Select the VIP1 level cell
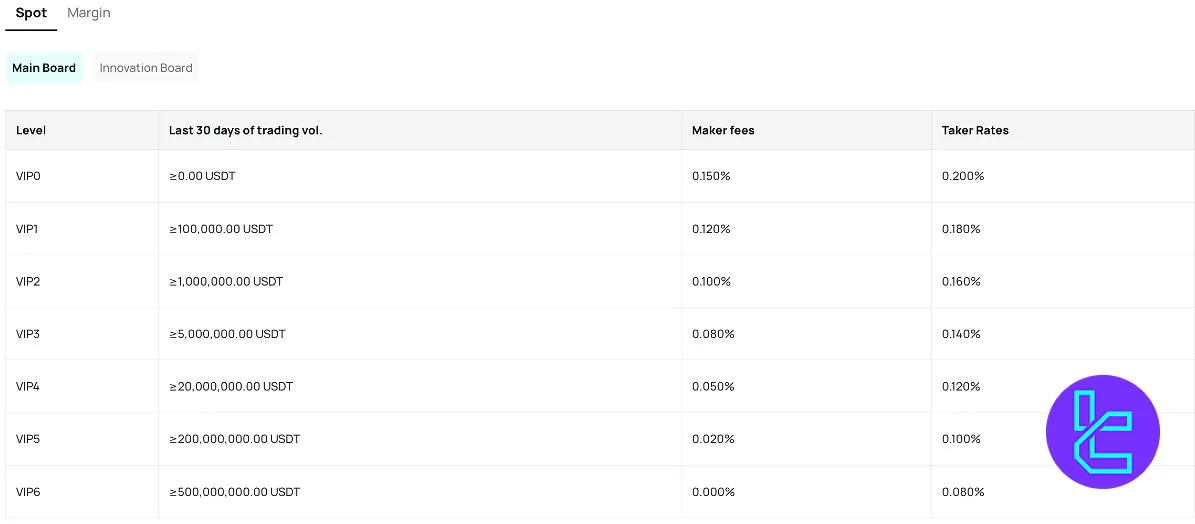The height and width of the screenshot is (524, 1195). pos(82,228)
